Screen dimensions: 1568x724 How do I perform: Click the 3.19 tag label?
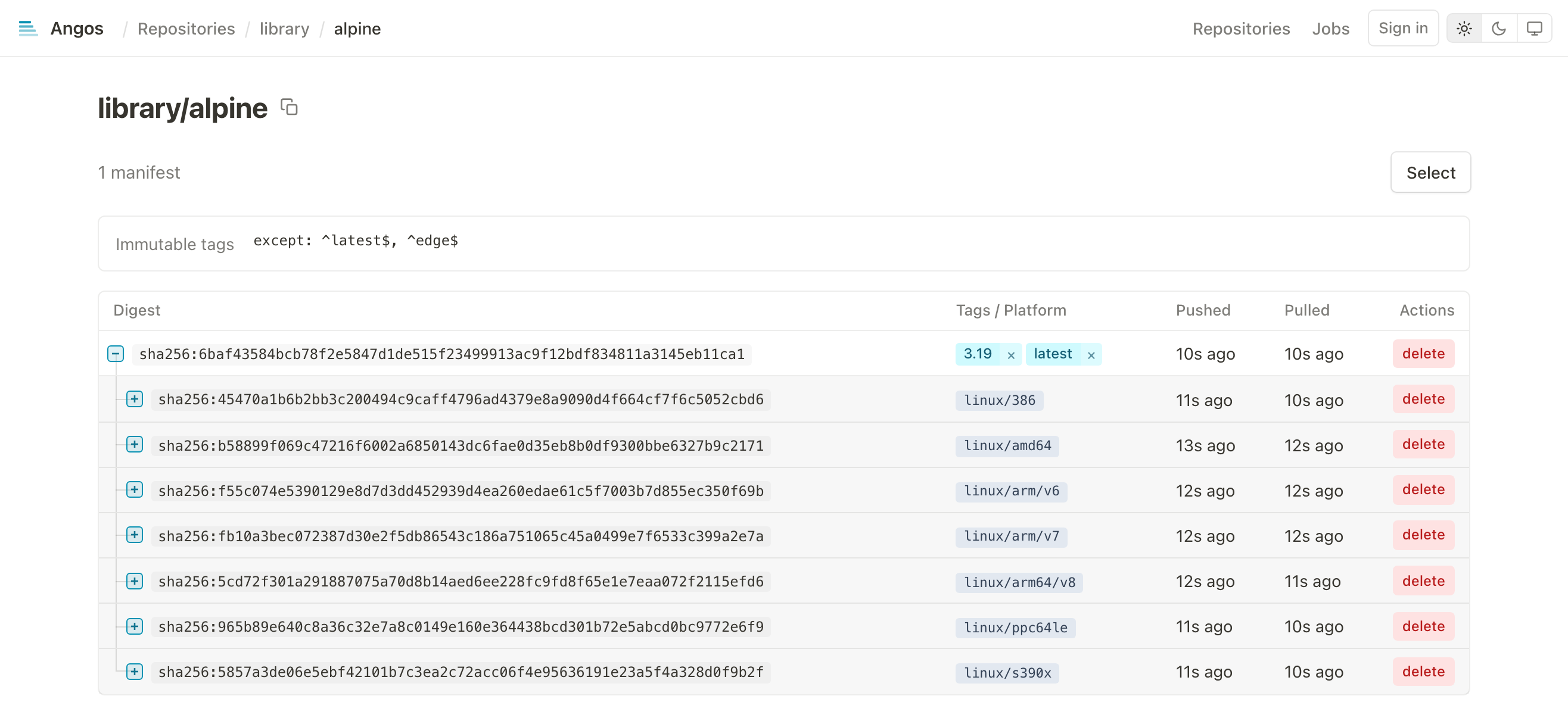[x=978, y=354]
